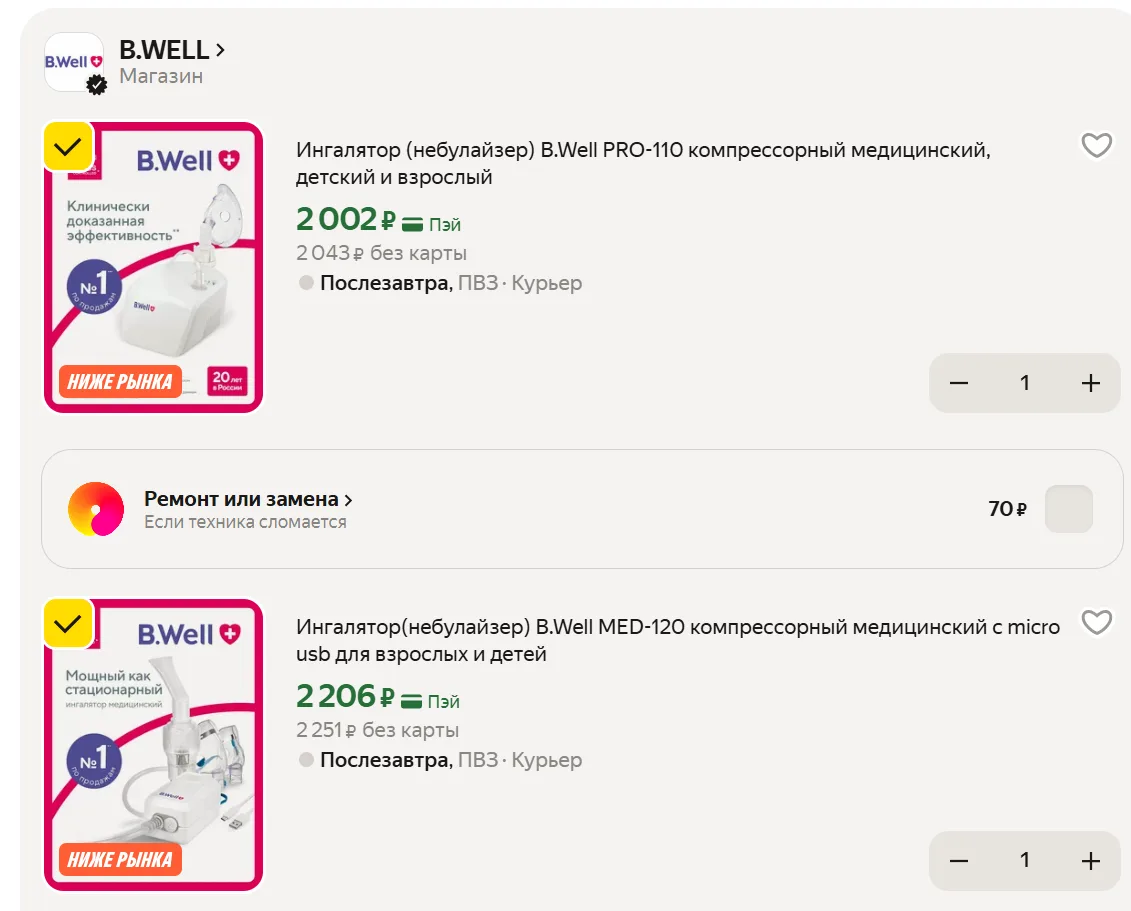Screen dimensions: 1131x911
Task: Enable the 70 ₽ repair or replacement checkbox
Action: click(1069, 509)
